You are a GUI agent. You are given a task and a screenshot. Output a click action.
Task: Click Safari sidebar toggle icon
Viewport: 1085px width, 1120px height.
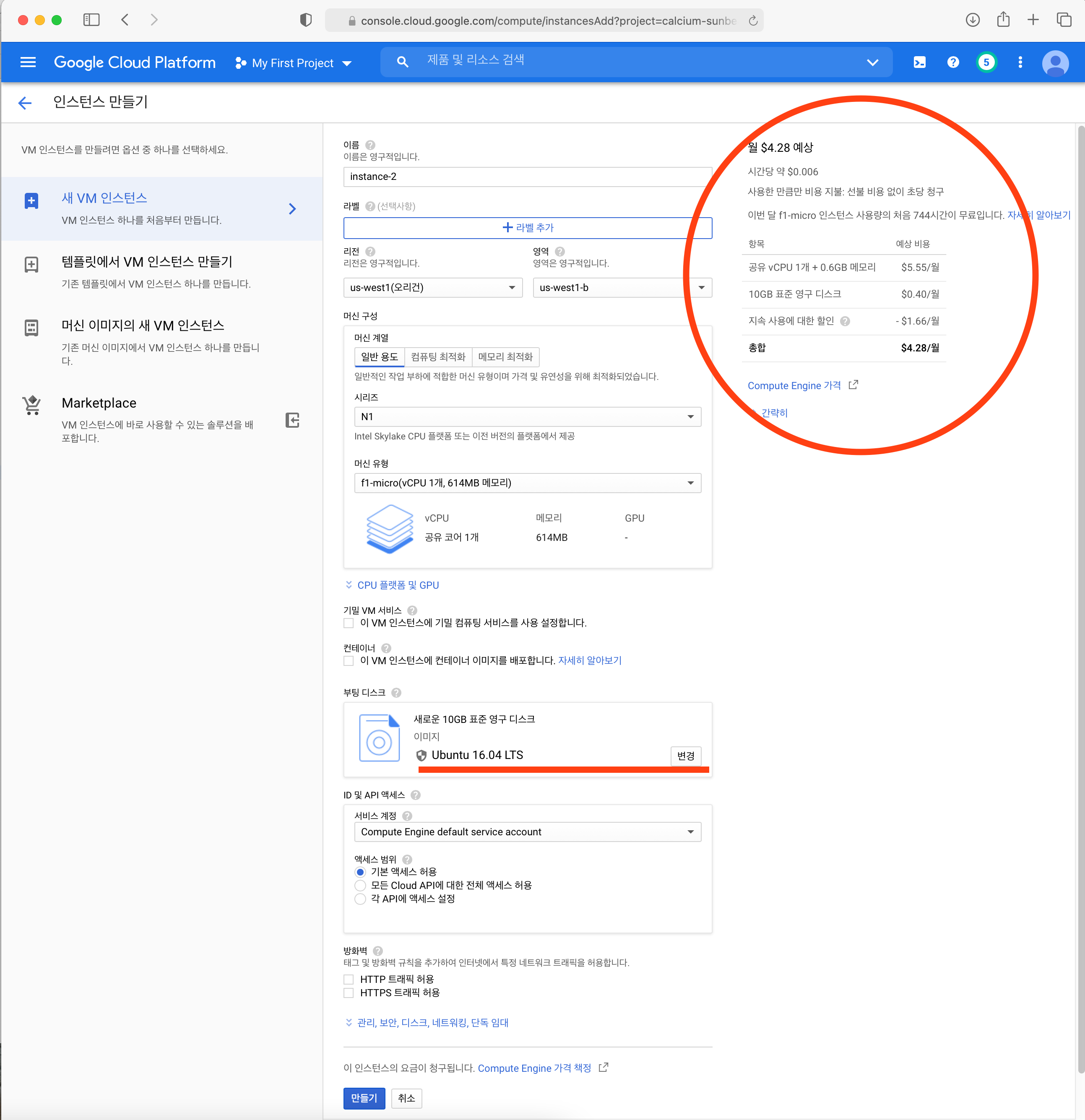pyautogui.click(x=91, y=20)
